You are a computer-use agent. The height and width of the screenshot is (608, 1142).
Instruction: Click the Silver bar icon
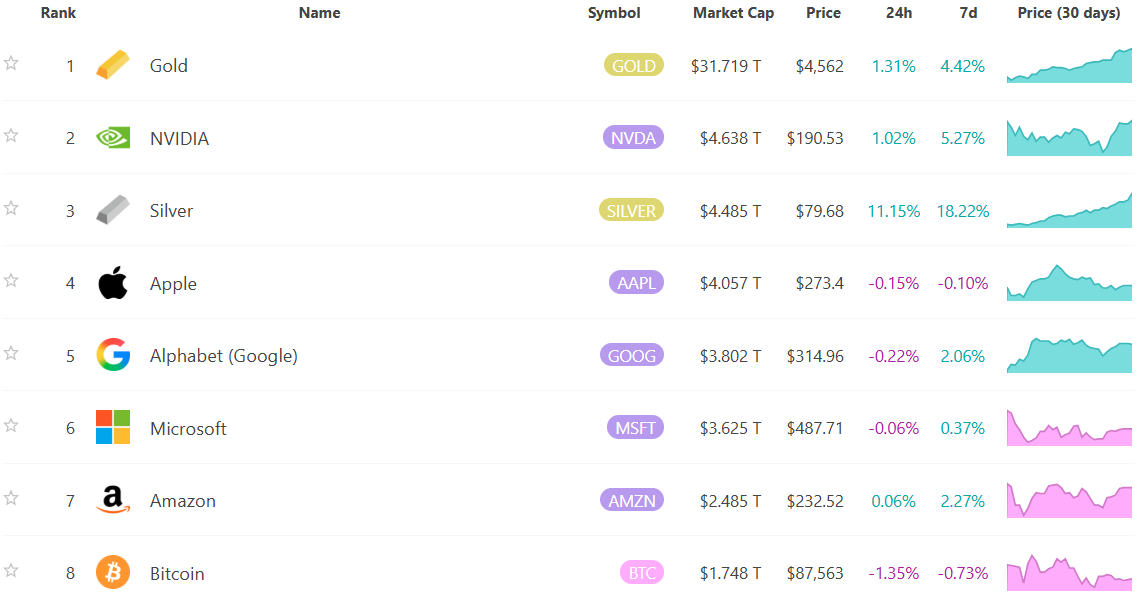(x=113, y=210)
